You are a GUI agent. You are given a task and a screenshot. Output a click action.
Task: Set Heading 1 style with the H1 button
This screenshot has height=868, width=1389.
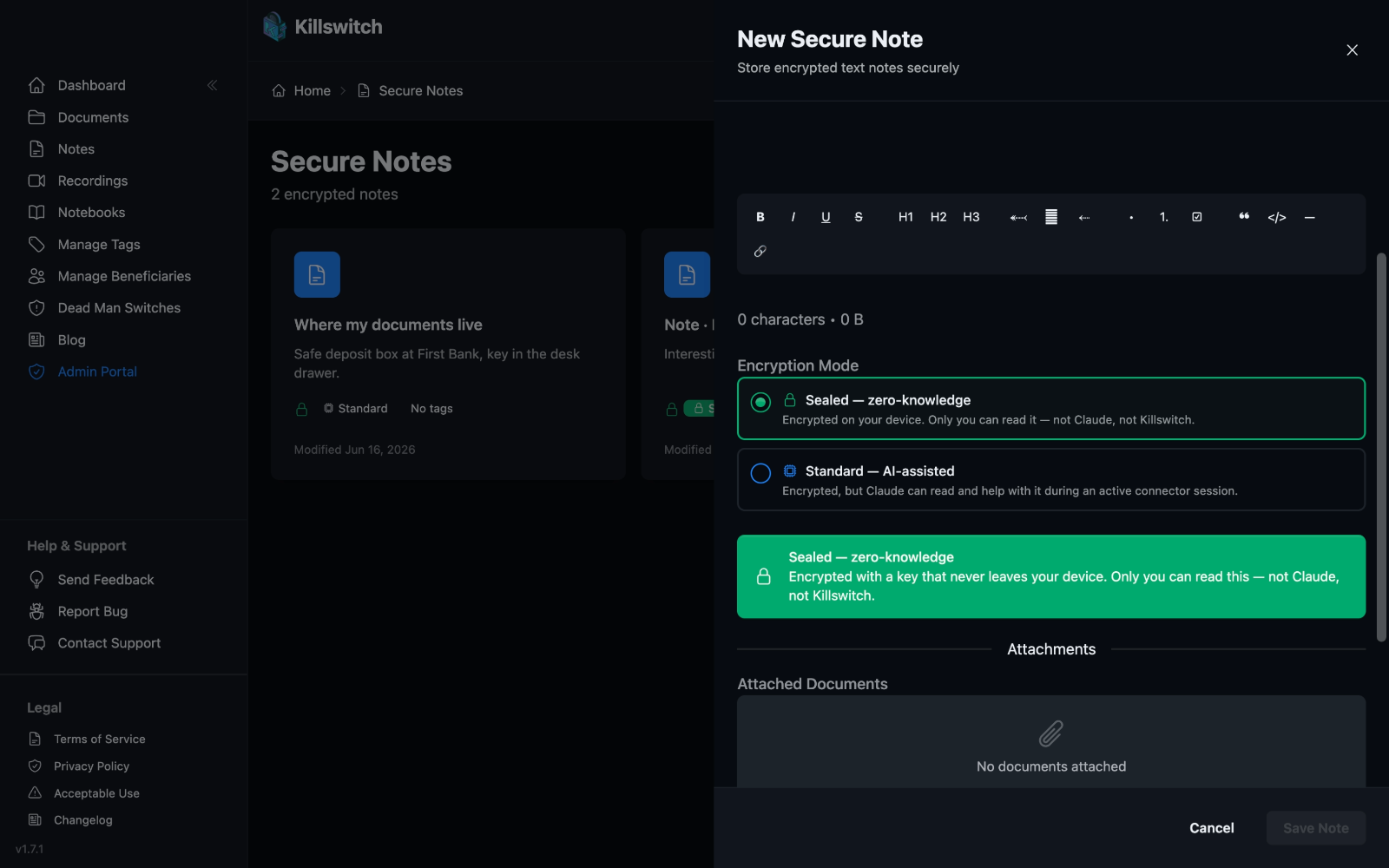click(905, 217)
